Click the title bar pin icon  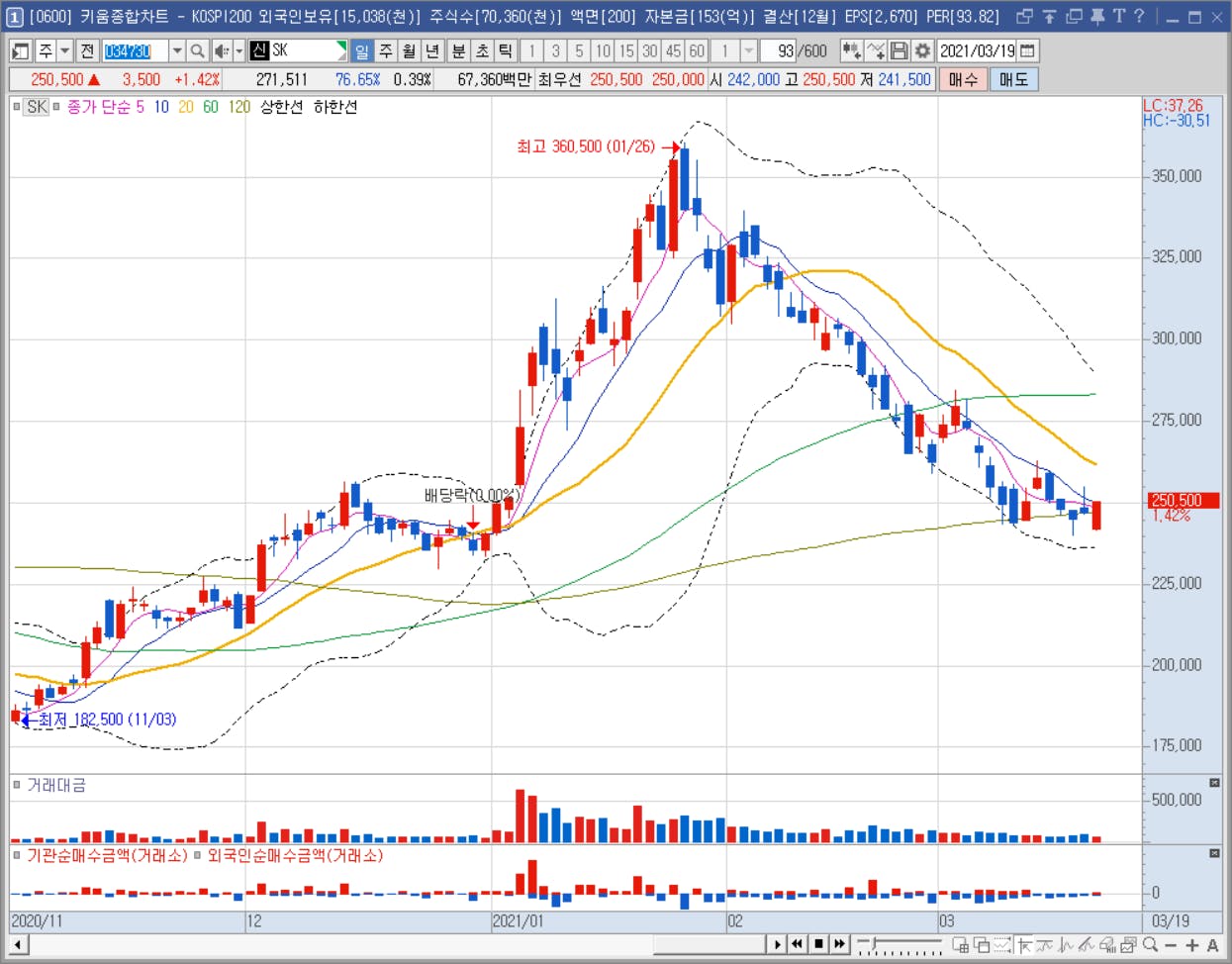(1097, 16)
